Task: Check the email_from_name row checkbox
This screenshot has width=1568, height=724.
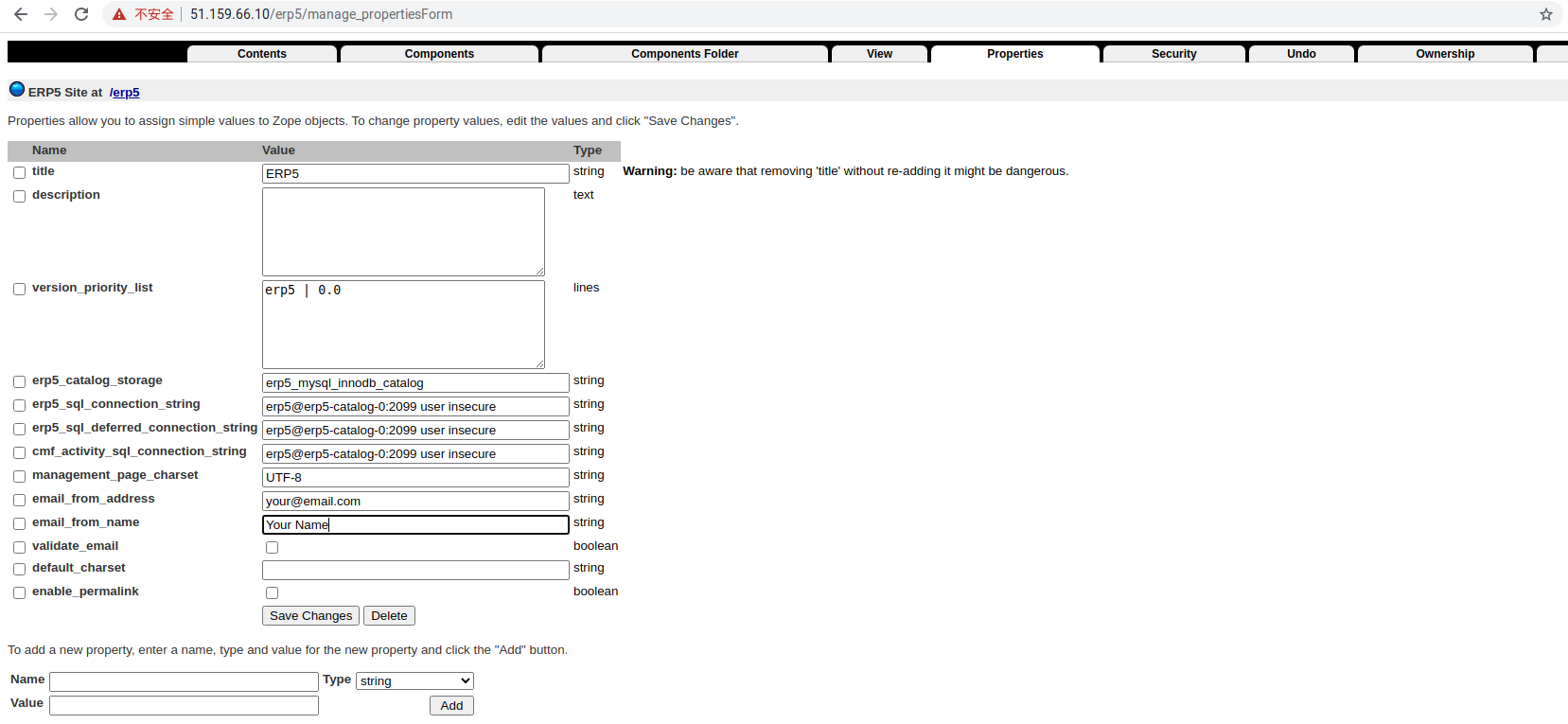Action: 19,524
